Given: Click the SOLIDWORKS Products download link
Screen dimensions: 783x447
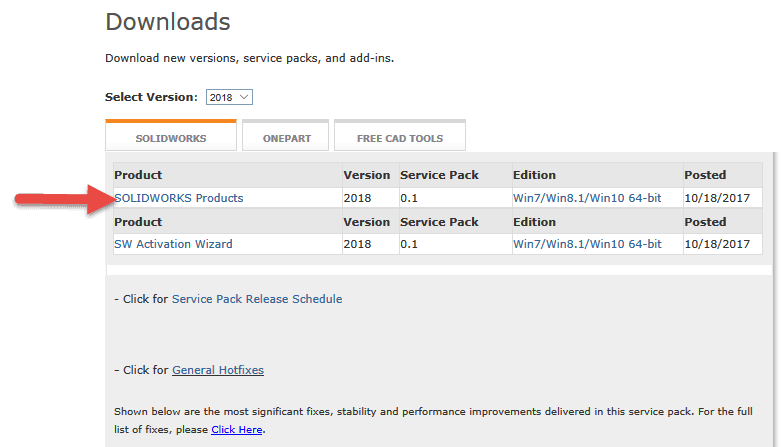Looking at the screenshot, I should pyautogui.click(x=179, y=198).
